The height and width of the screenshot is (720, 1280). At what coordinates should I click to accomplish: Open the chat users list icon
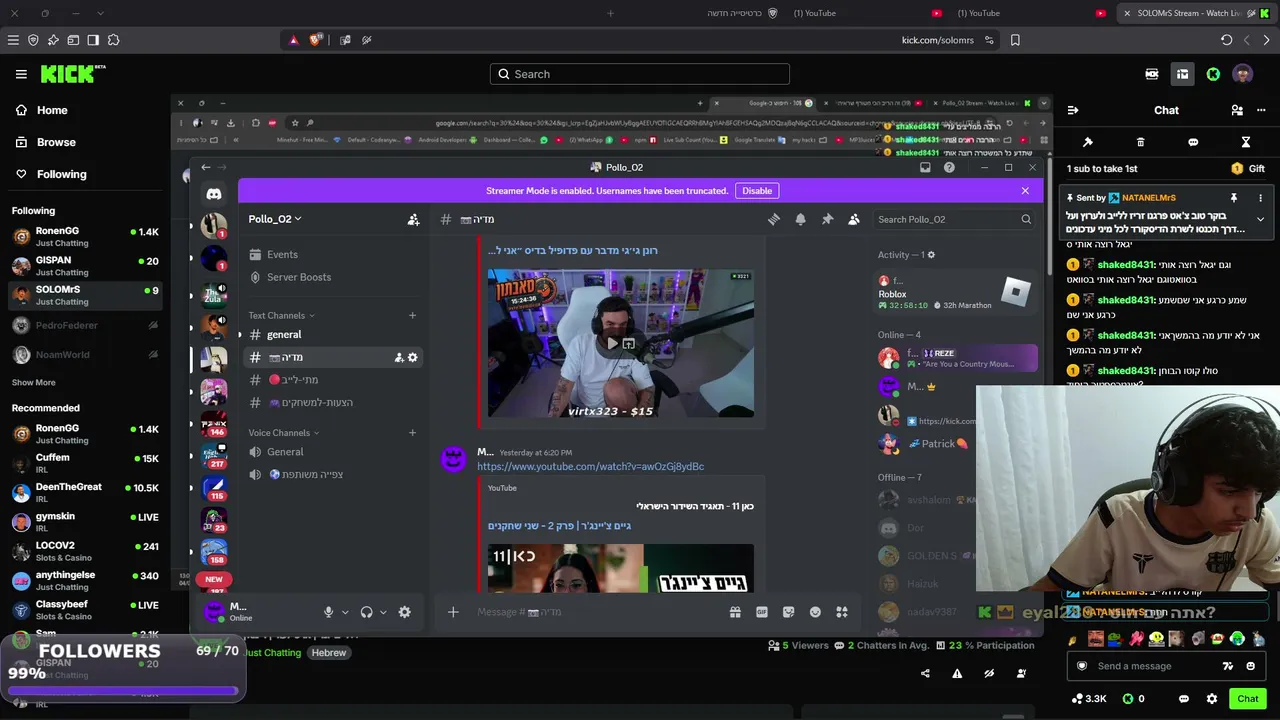[x=1237, y=110]
